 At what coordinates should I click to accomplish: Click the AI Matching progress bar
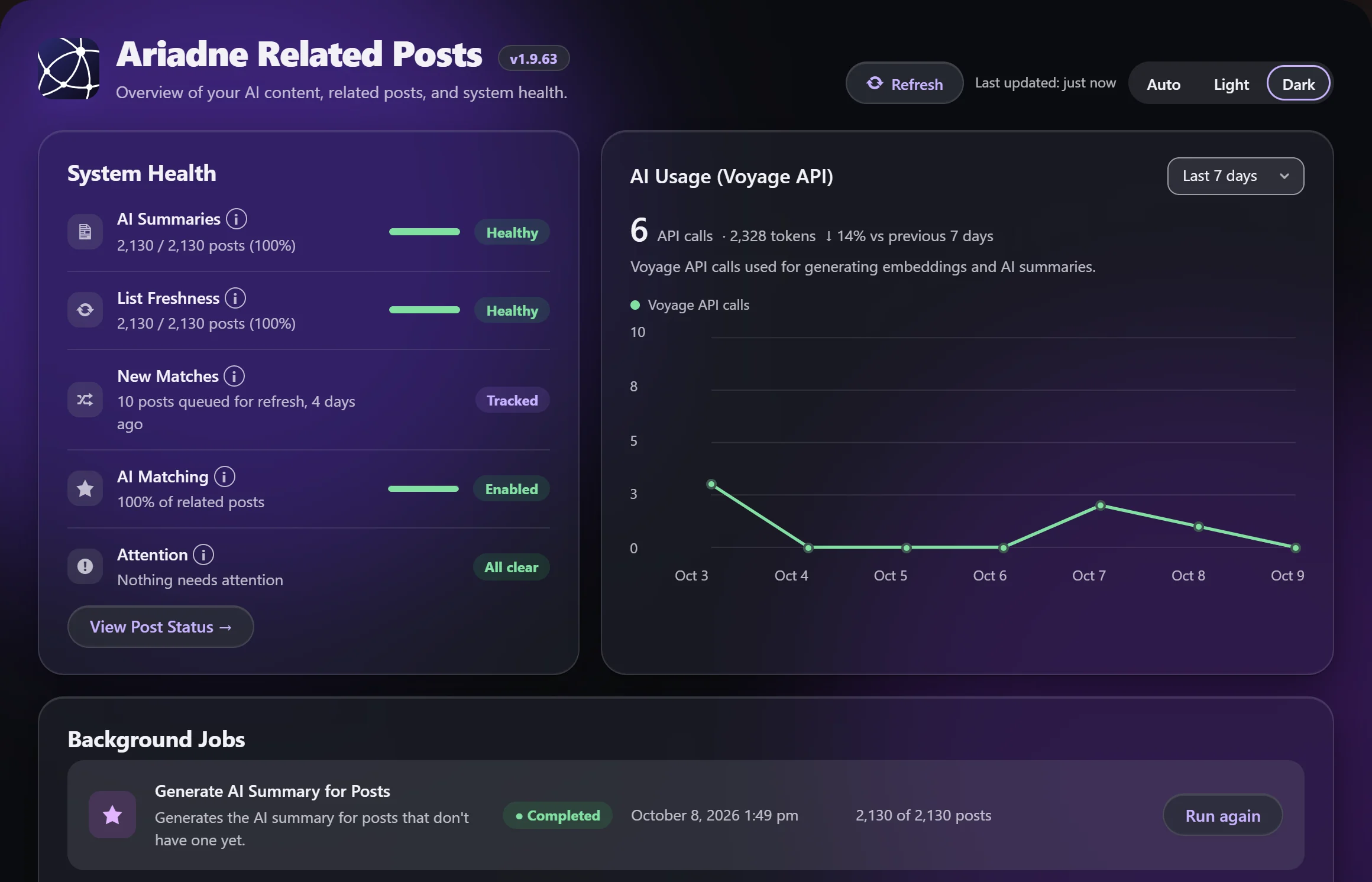[x=423, y=489]
